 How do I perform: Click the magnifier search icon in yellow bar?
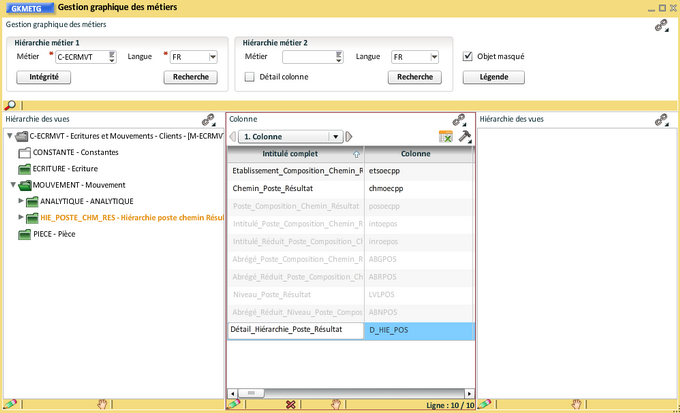[10, 105]
